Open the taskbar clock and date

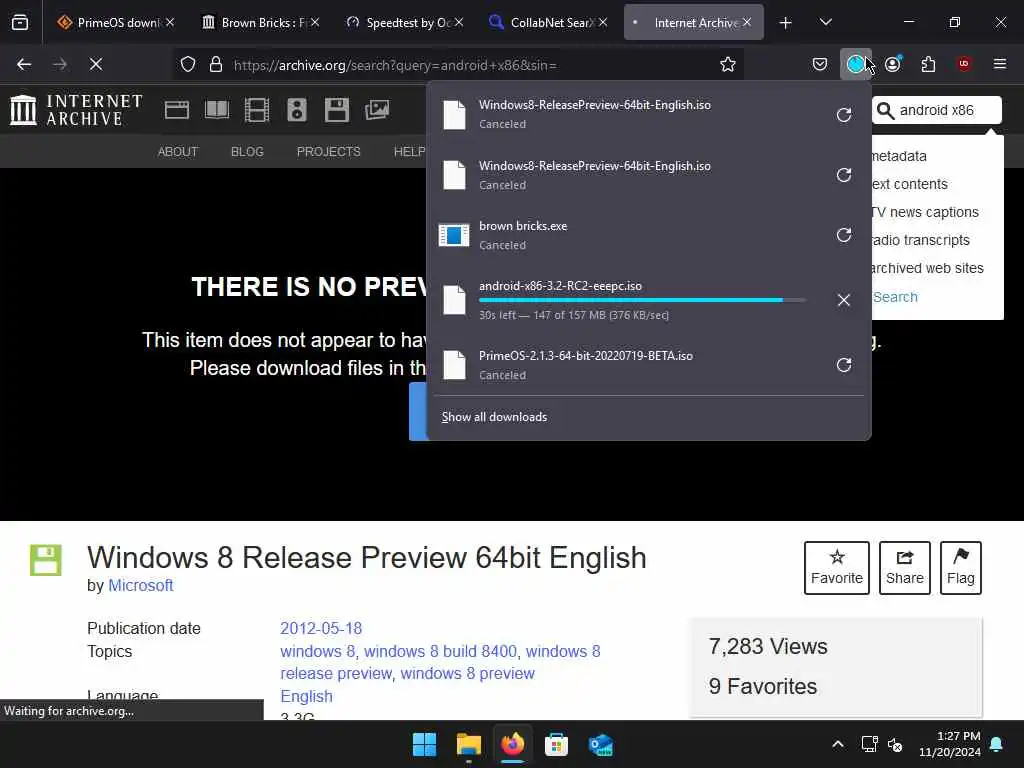click(950, 744)
